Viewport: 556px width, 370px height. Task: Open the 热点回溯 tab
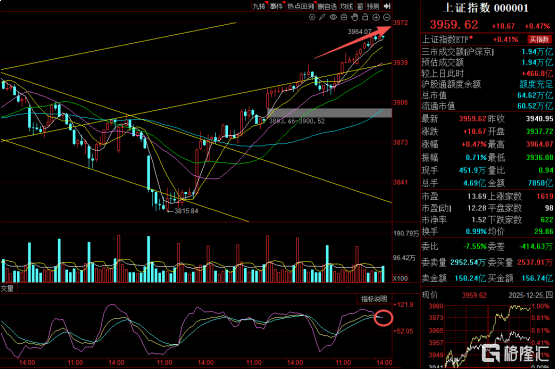301,6
